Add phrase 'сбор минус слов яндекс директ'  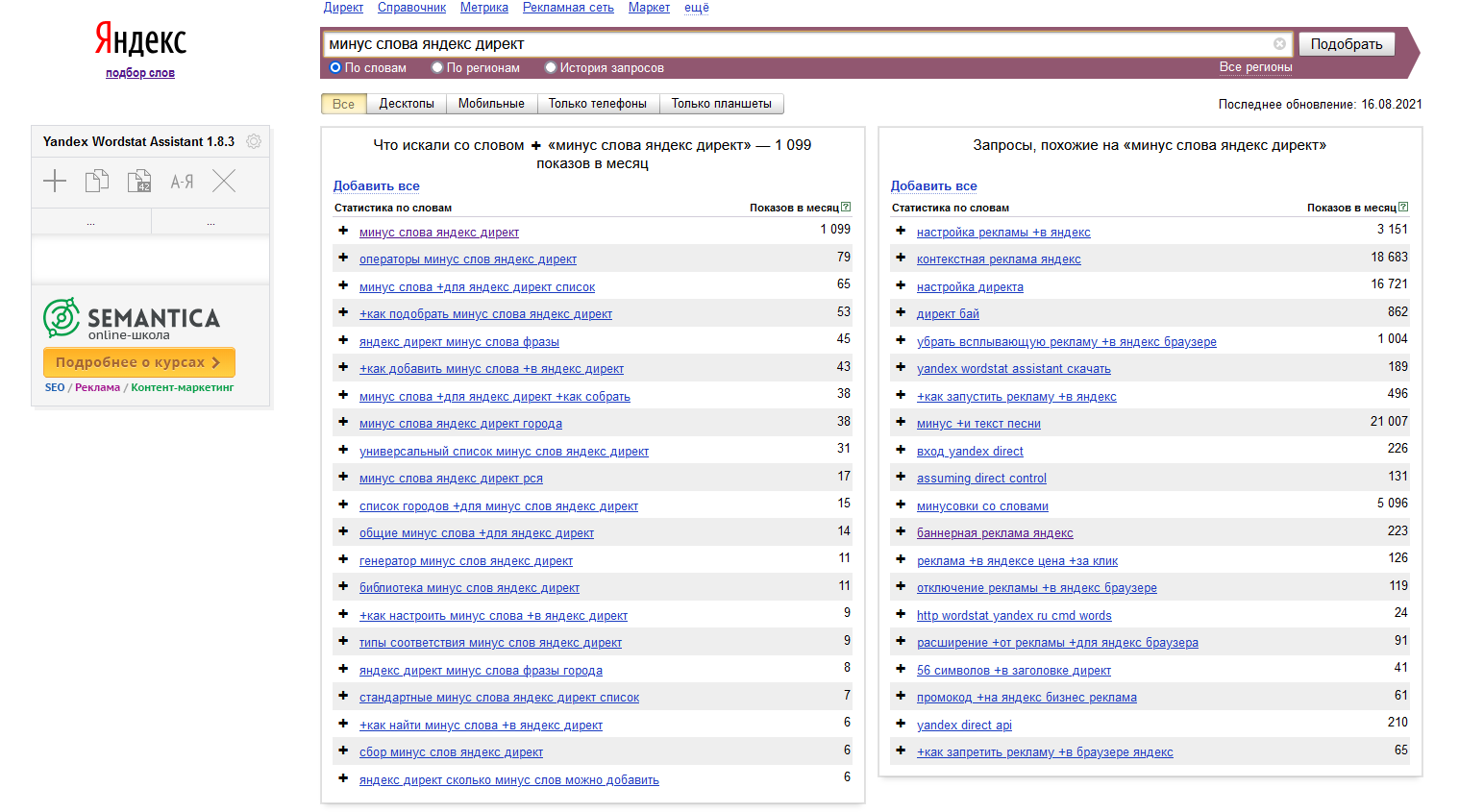[343, 750]
